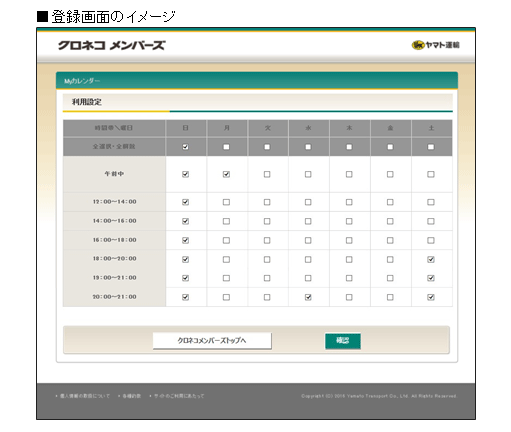The image size is (511, 432).
Task: Click the クロネコメンバーズ header logo
Action: pyautogui.click(x=112, y=45)
